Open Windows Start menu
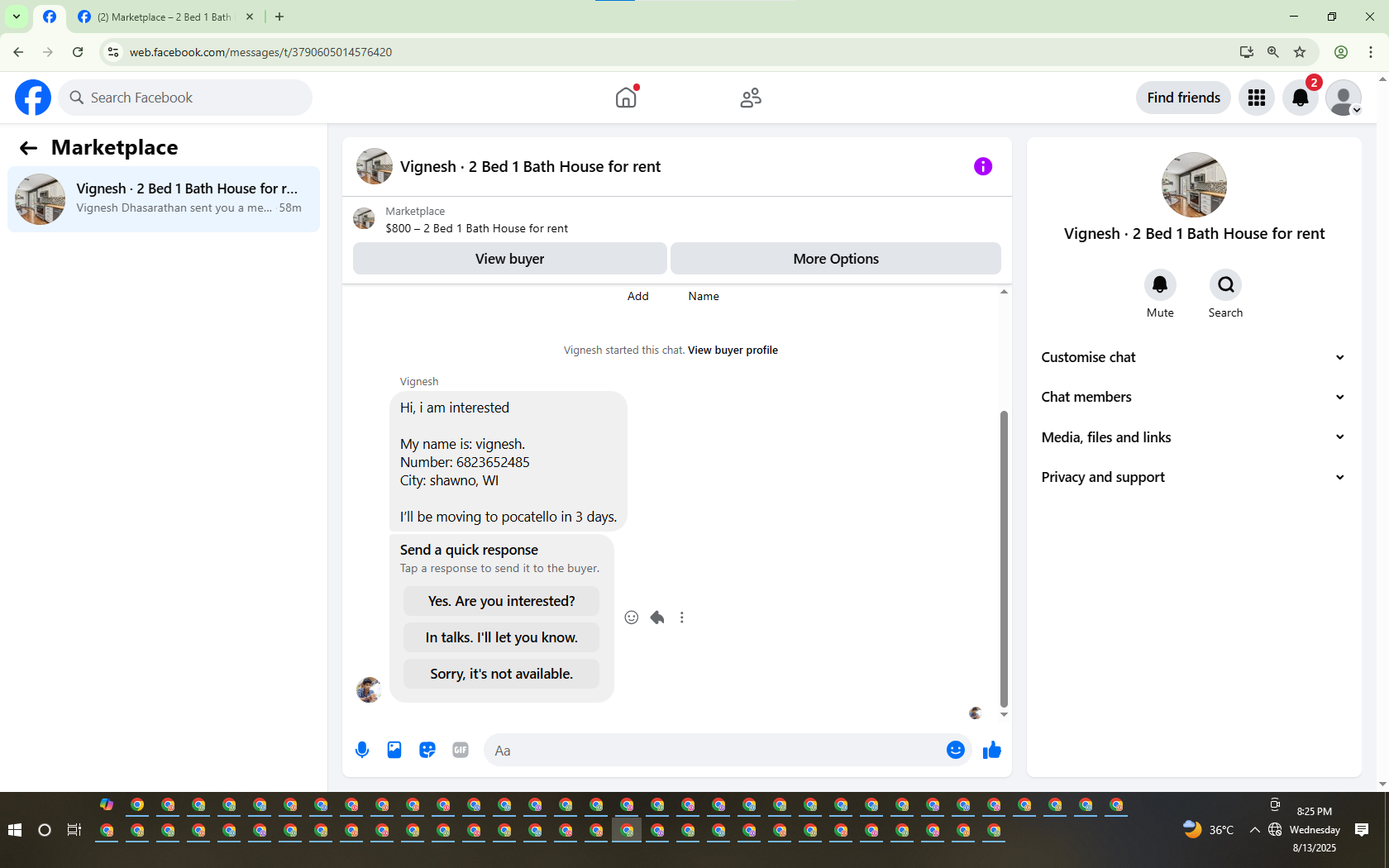The width and height of the screenshot is (1389, 868). tap(15, 830)
